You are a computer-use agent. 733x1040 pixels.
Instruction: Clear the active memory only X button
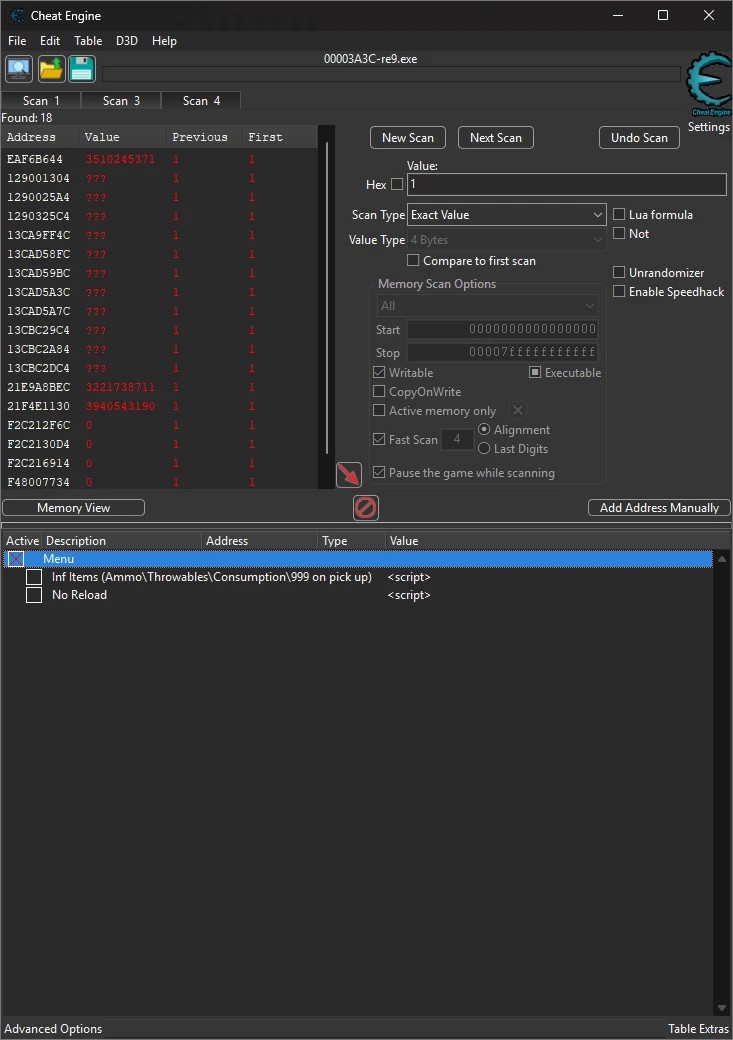[x=518, y=411]
